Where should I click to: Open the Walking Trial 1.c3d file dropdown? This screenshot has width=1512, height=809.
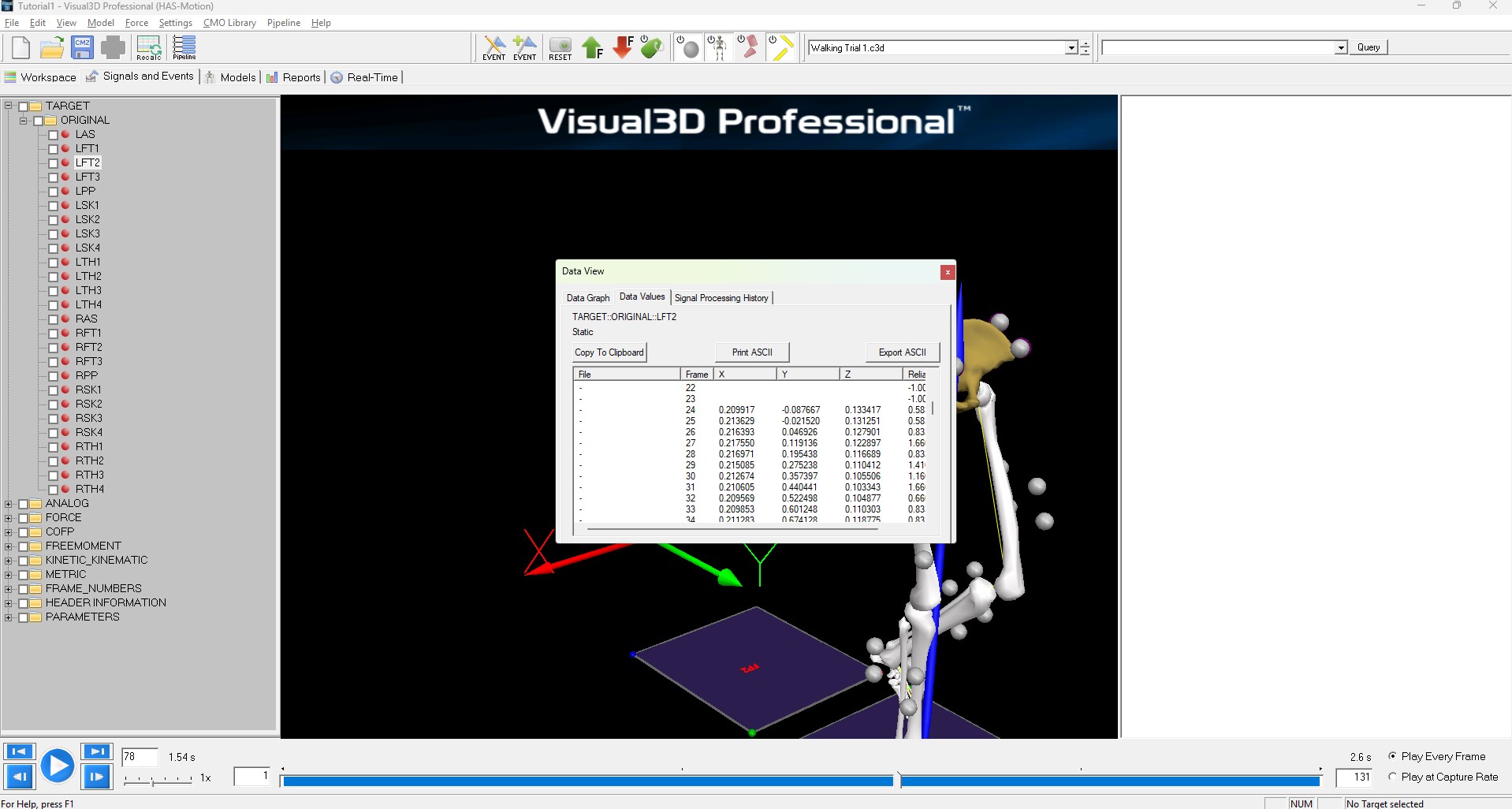[1071, 48]
